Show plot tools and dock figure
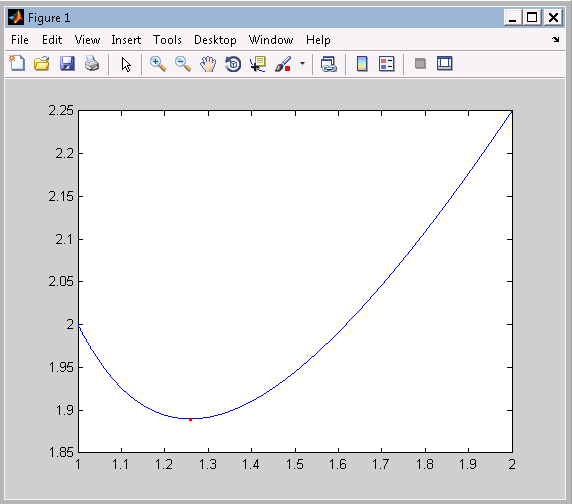 tap(445, 63)
